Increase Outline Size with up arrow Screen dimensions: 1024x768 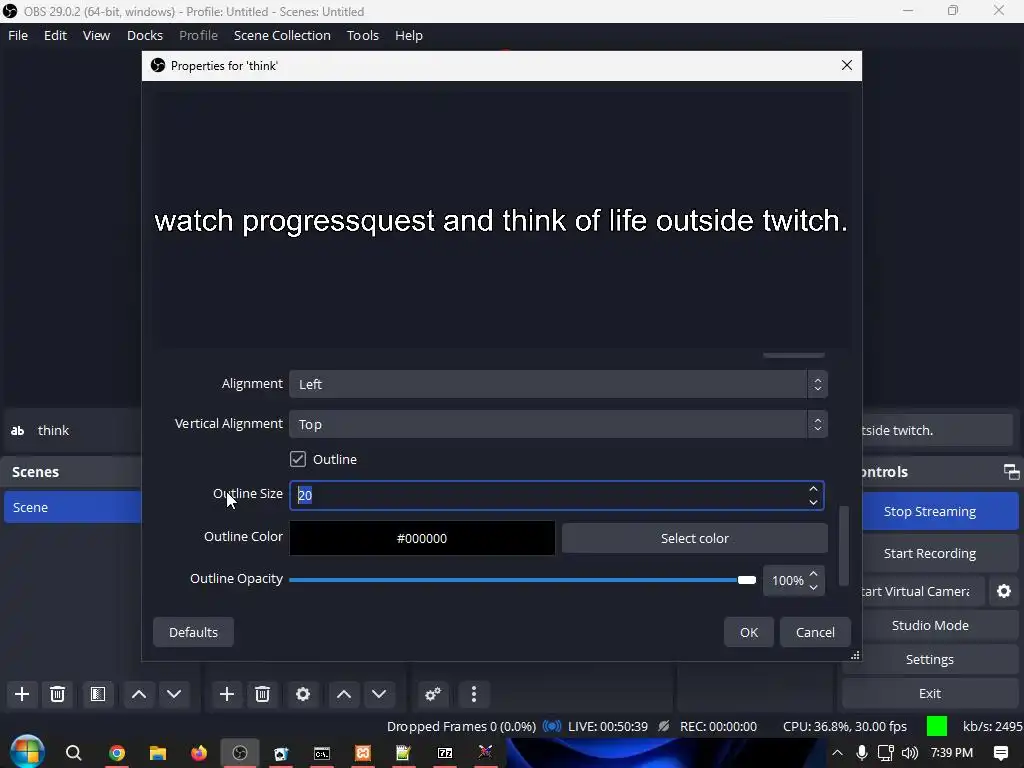point(813,488)
